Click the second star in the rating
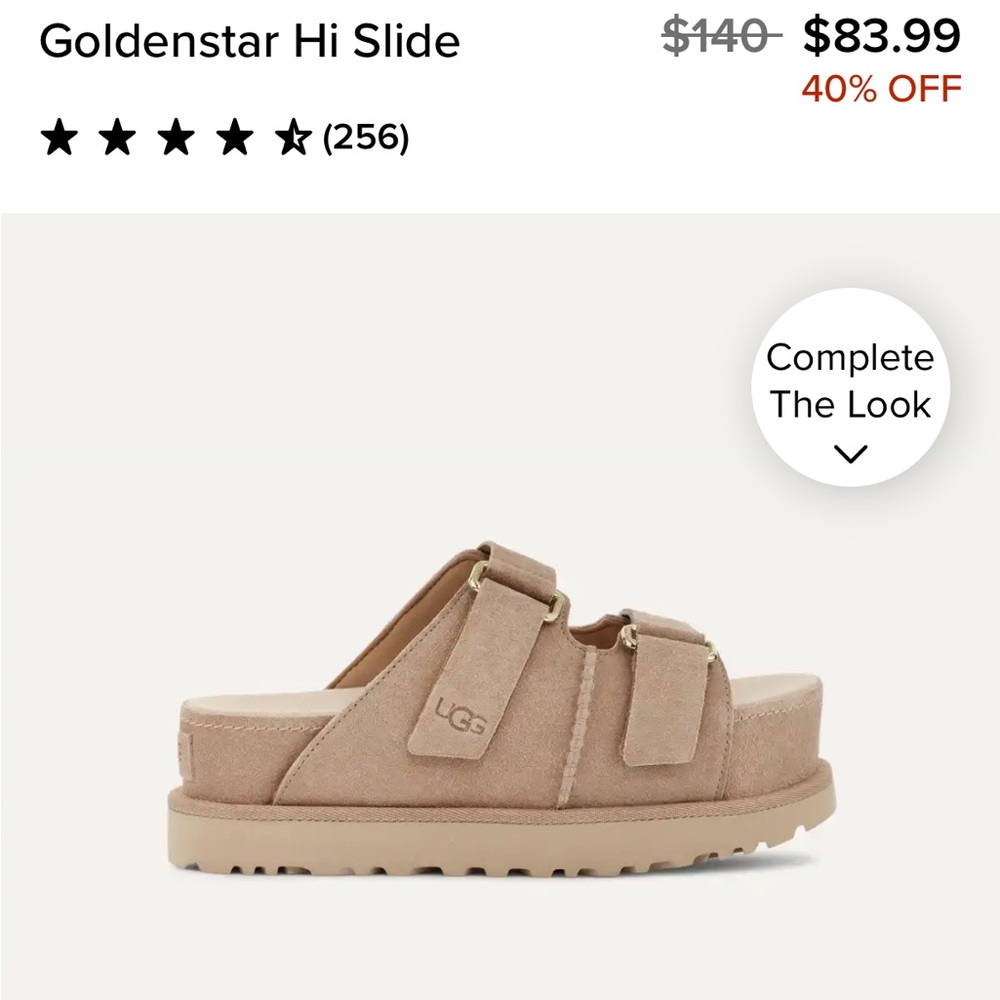Image resolution: width=1000 pixels, height=1000 pixels. point(118,134)
